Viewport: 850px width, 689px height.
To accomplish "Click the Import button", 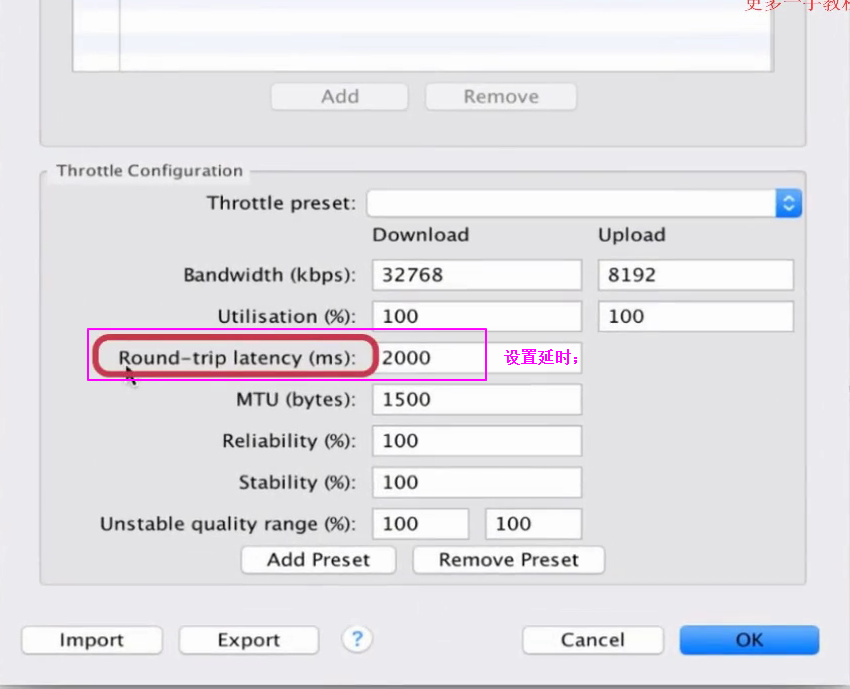I will pyautogui.click(x=91, y=640).
